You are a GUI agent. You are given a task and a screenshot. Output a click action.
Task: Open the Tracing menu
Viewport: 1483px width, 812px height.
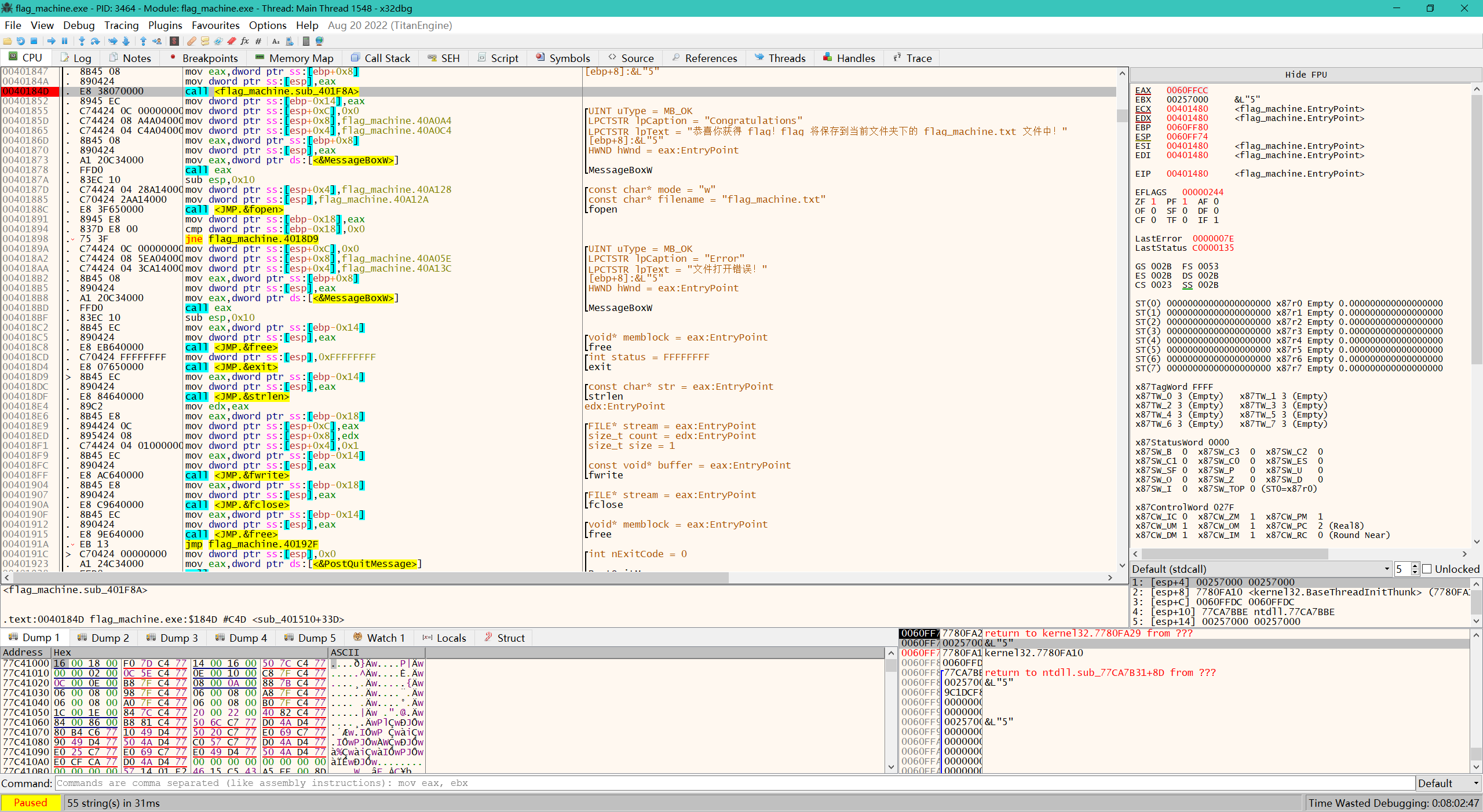pyautogui.click(x=121, y=25)
